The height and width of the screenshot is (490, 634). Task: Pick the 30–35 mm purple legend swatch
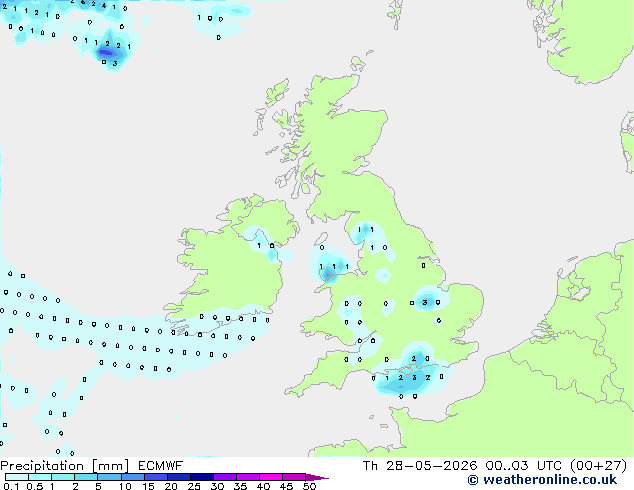[225, 477]
